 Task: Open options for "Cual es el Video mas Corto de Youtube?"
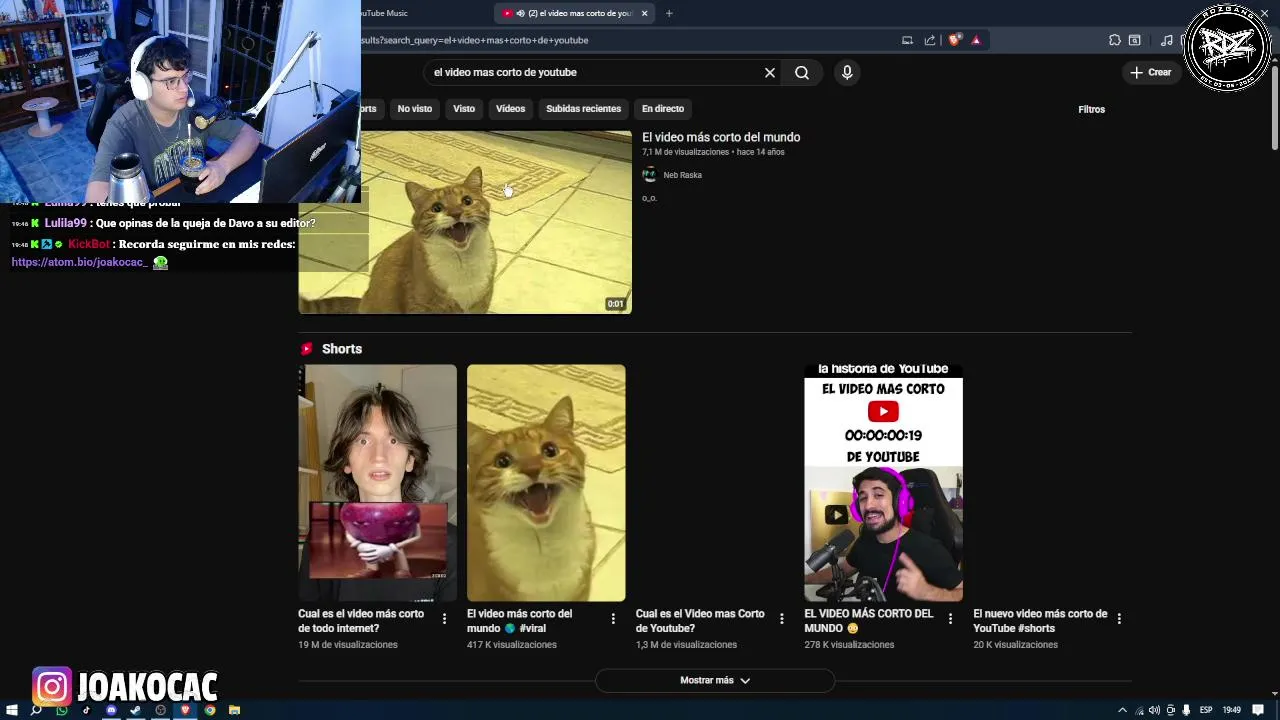[782, 619]
